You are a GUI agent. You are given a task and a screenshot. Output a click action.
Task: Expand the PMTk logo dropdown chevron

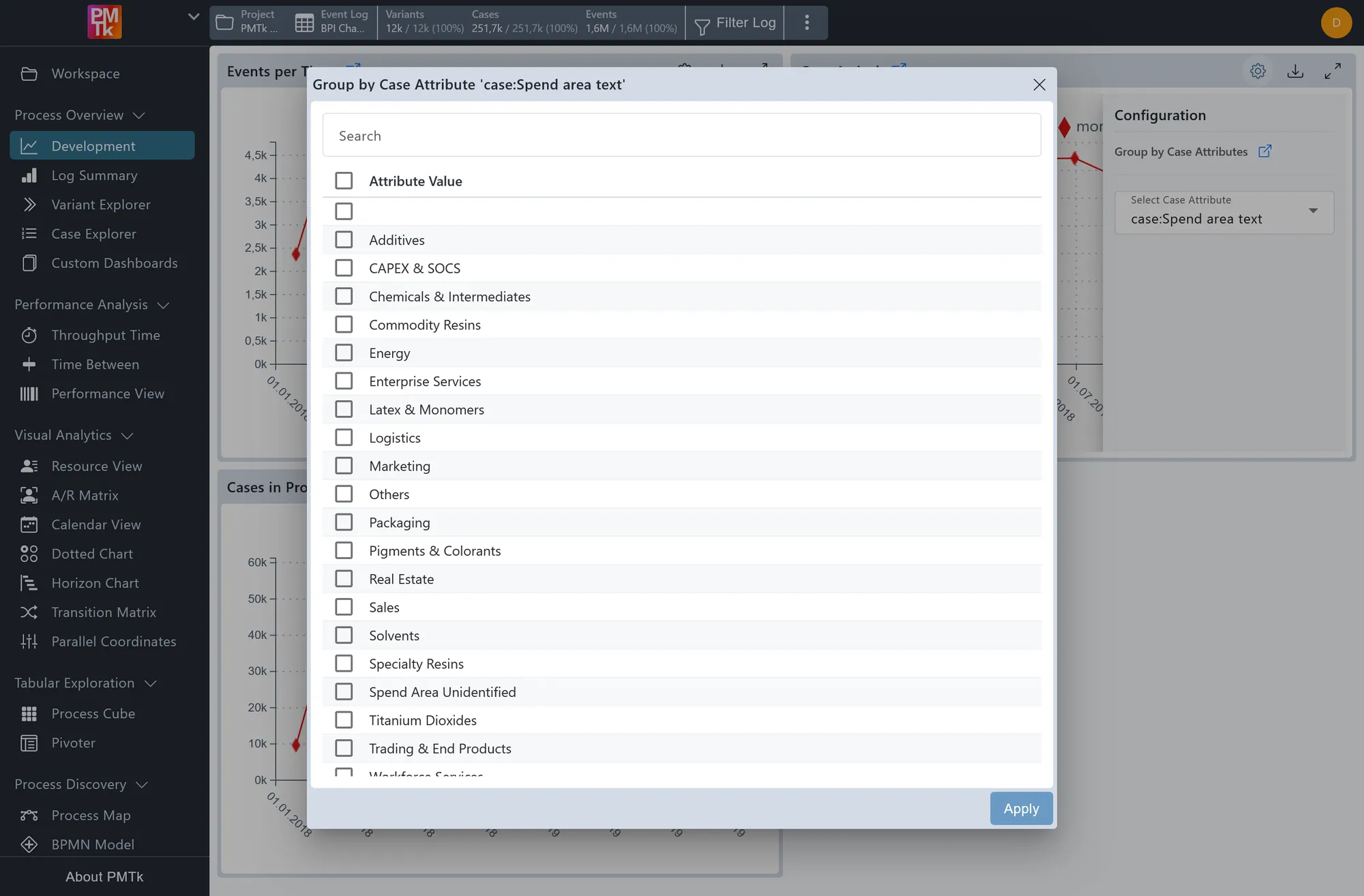pos(194,17)
